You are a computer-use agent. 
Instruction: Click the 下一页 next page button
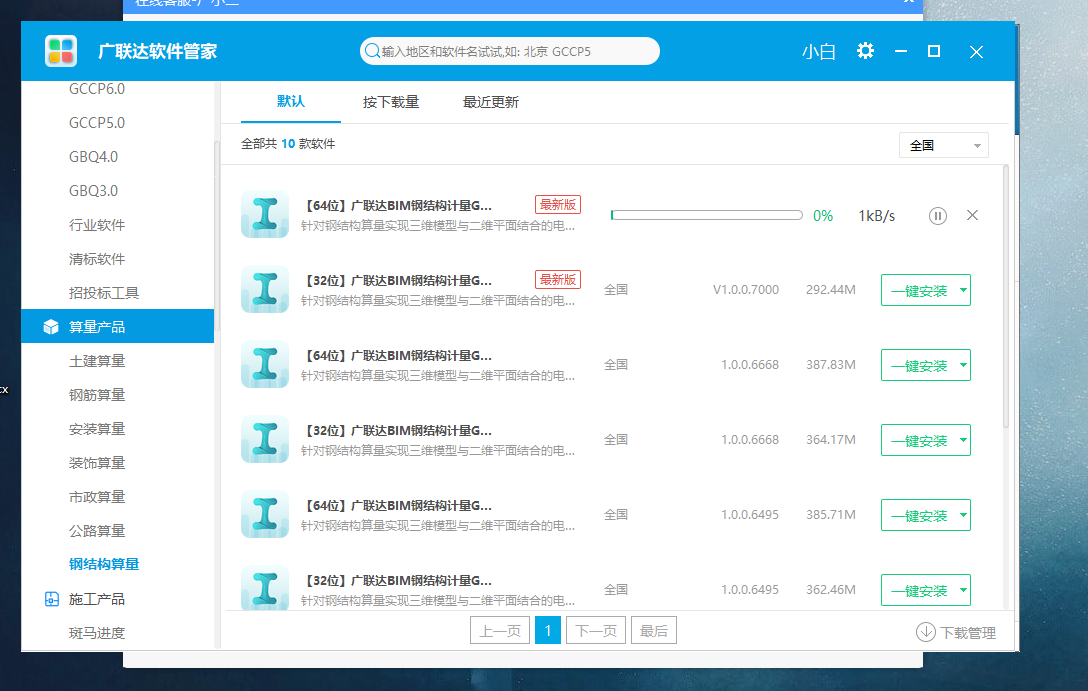(595, 631)
